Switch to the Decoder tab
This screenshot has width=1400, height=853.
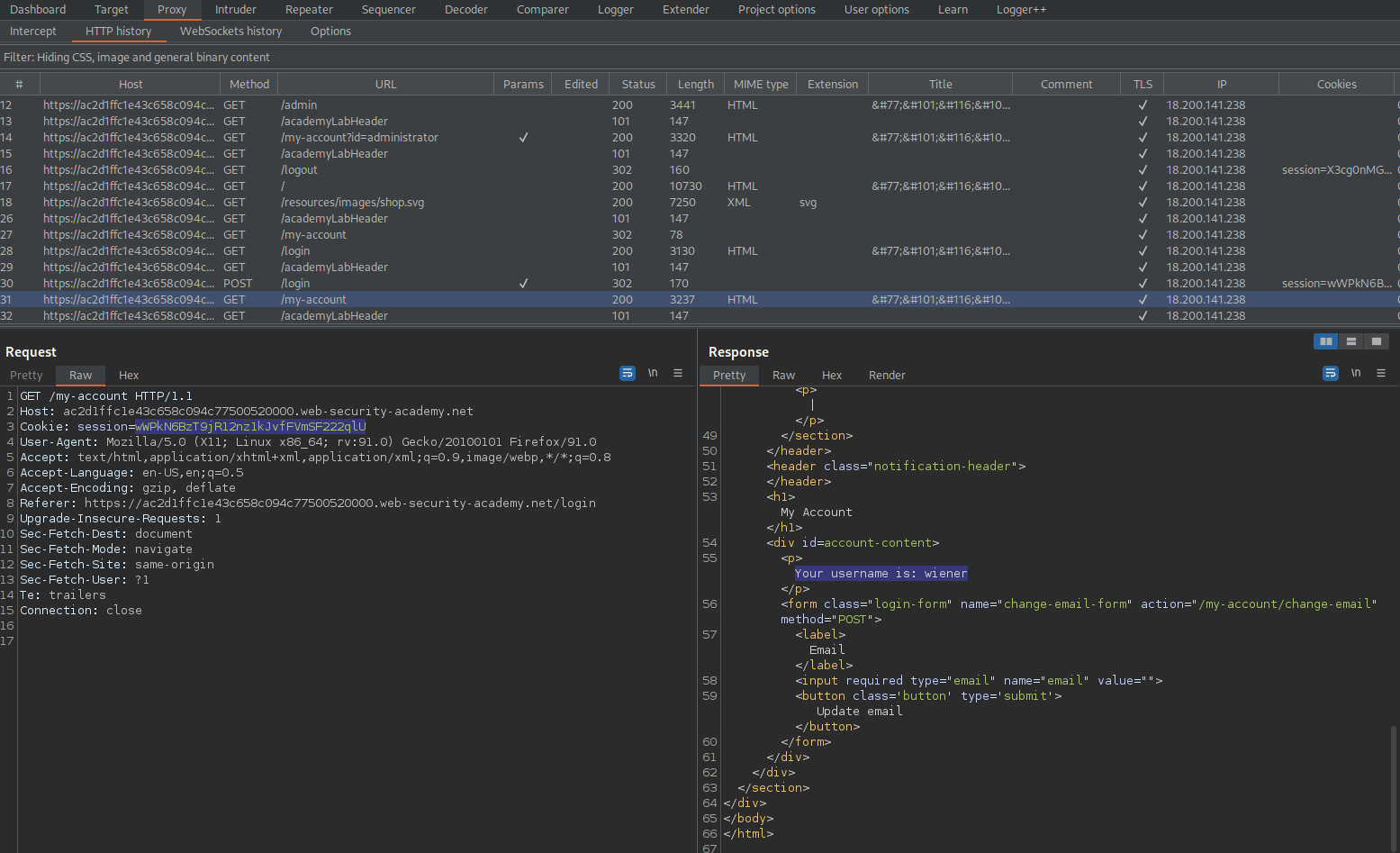click(x=466, y=10)
